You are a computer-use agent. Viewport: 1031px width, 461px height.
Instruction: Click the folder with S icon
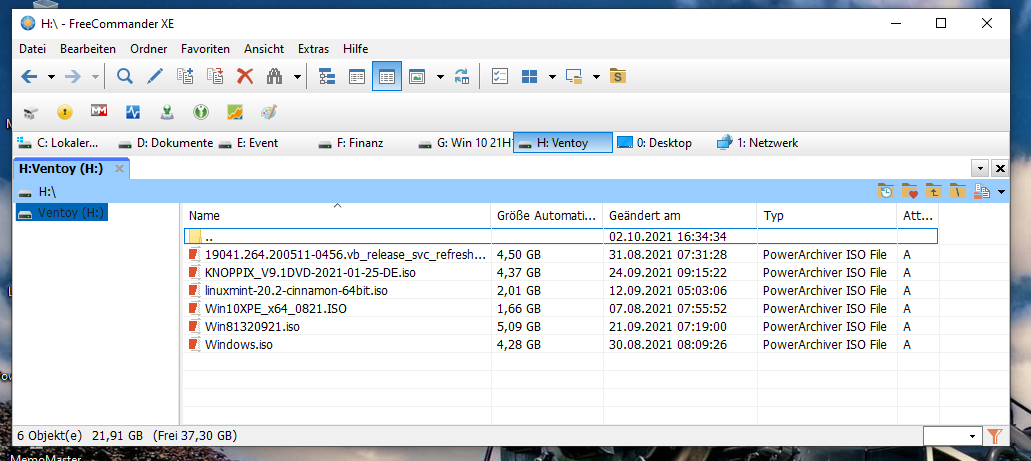click(617, 76)
